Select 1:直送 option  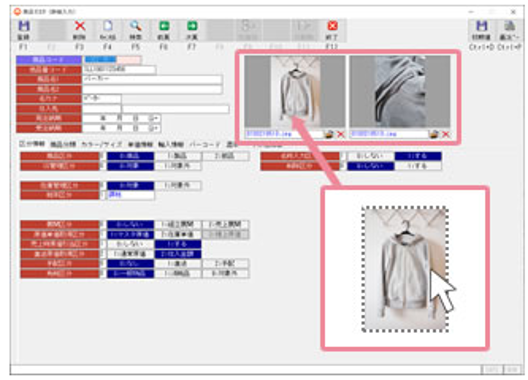[178, 263]
